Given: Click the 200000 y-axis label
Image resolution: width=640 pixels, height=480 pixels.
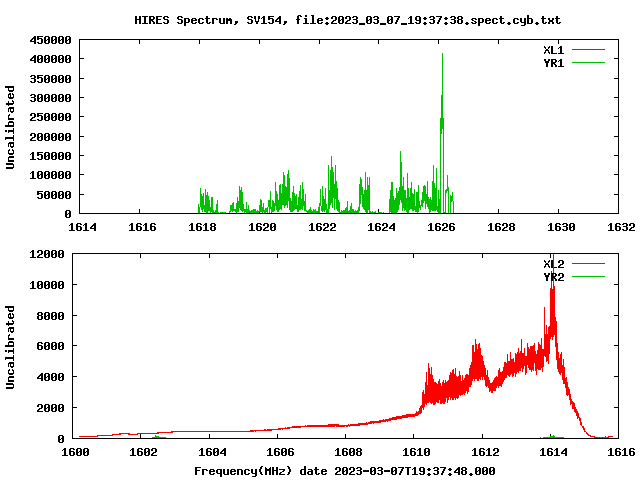Looking at the screenshot, I should [50, 137].
